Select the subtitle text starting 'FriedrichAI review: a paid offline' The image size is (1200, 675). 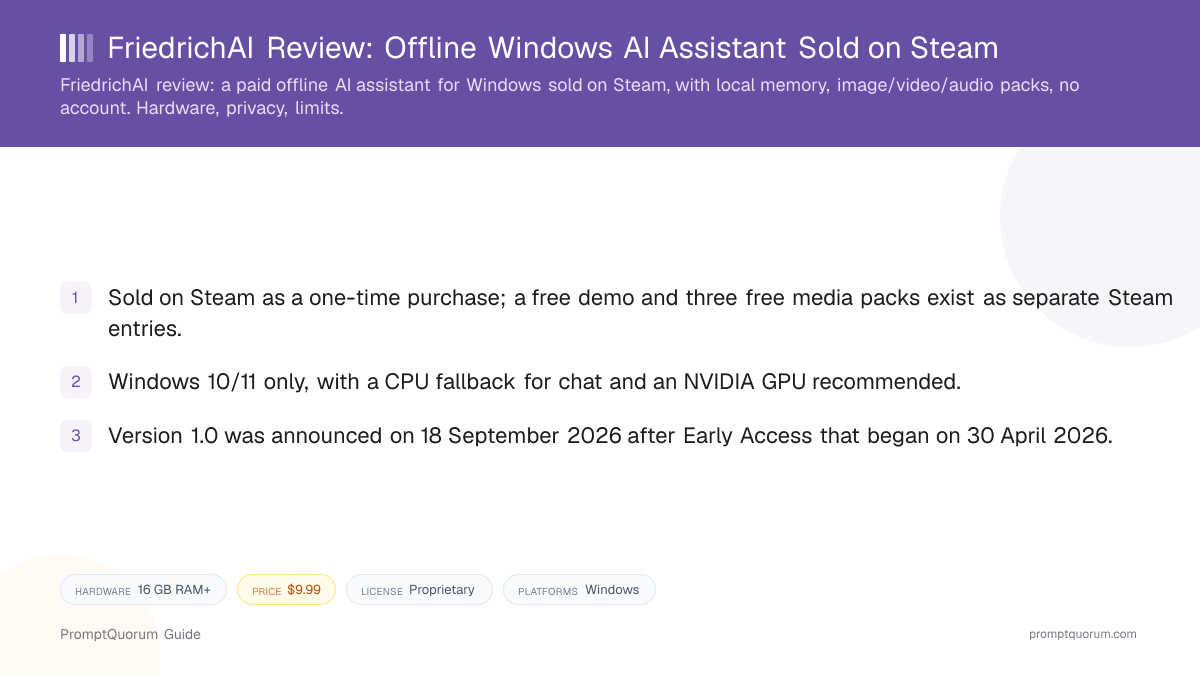point(570,97)
